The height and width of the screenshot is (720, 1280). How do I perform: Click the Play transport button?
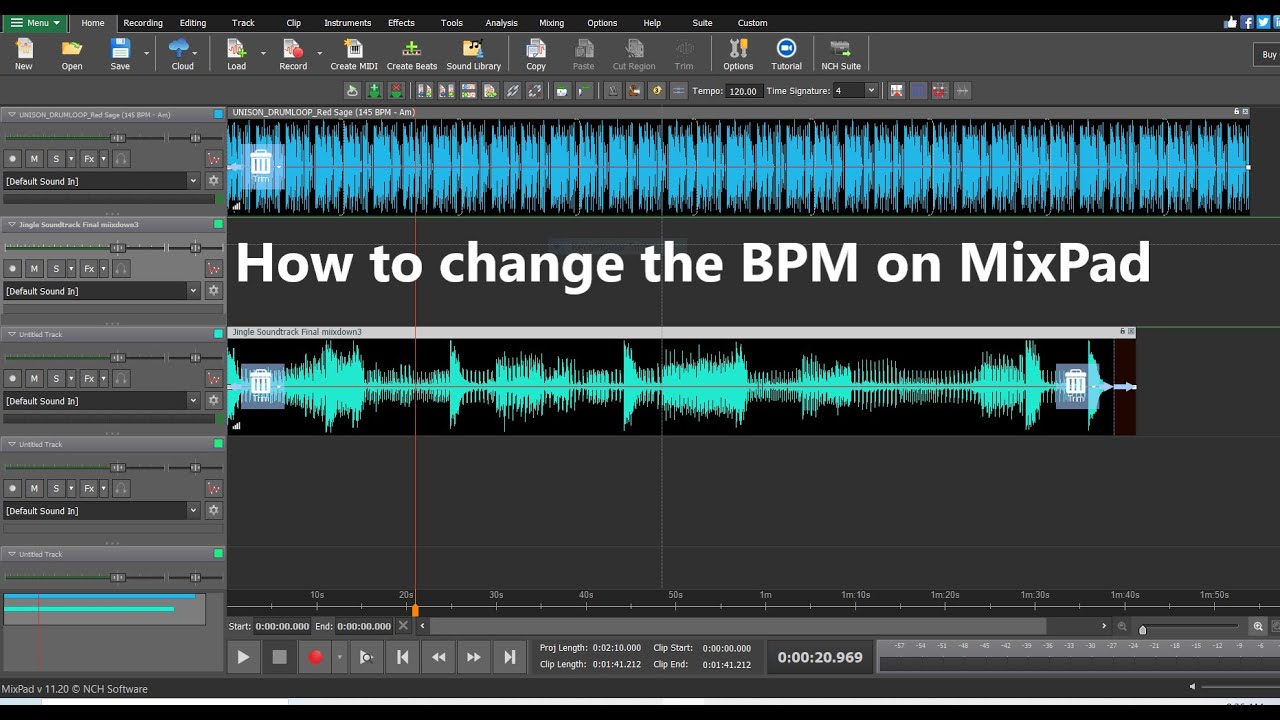[243, 657]
